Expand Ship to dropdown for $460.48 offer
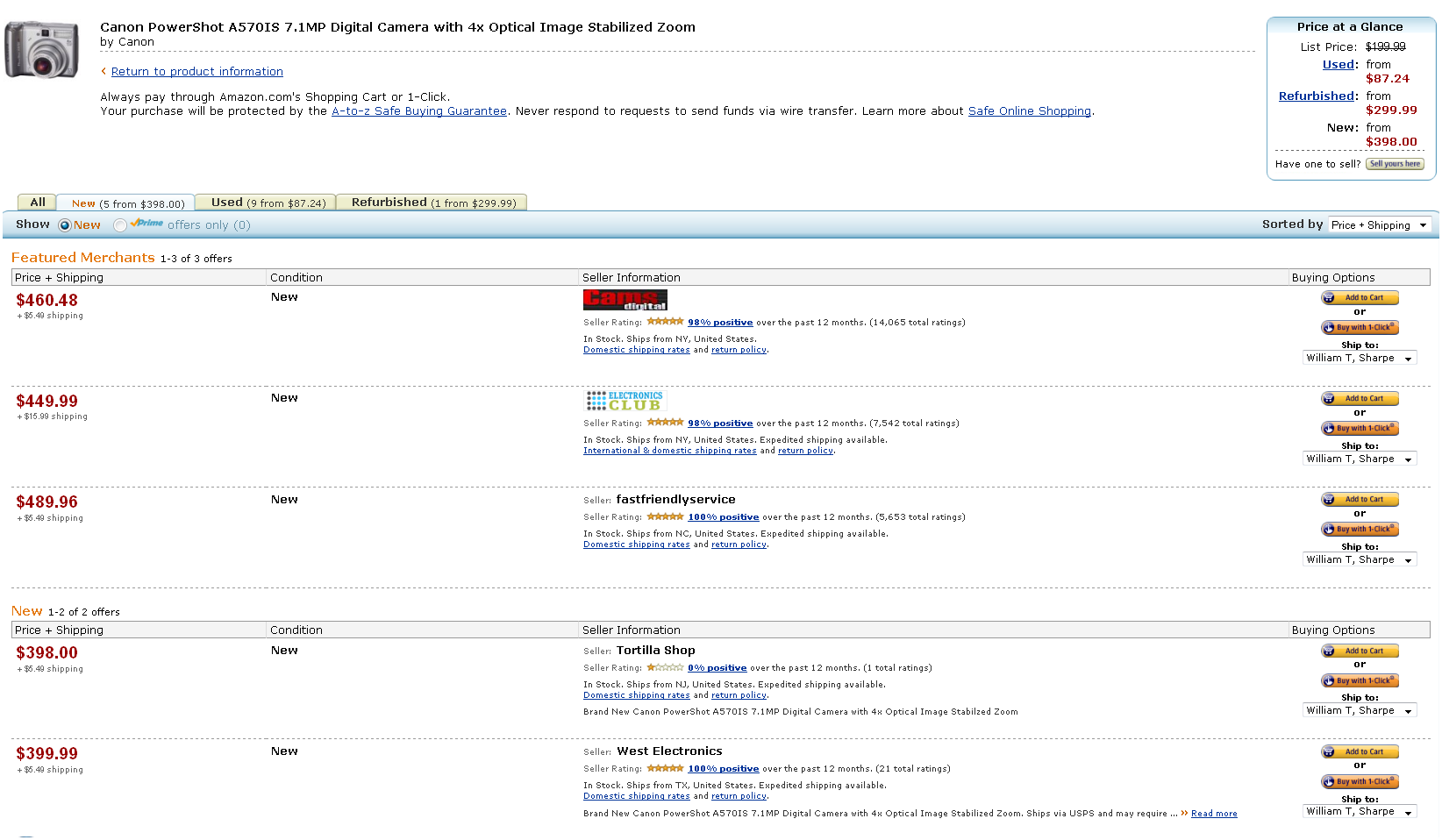This screenshot has height=840, width=1442. (x=1359, y=358)
